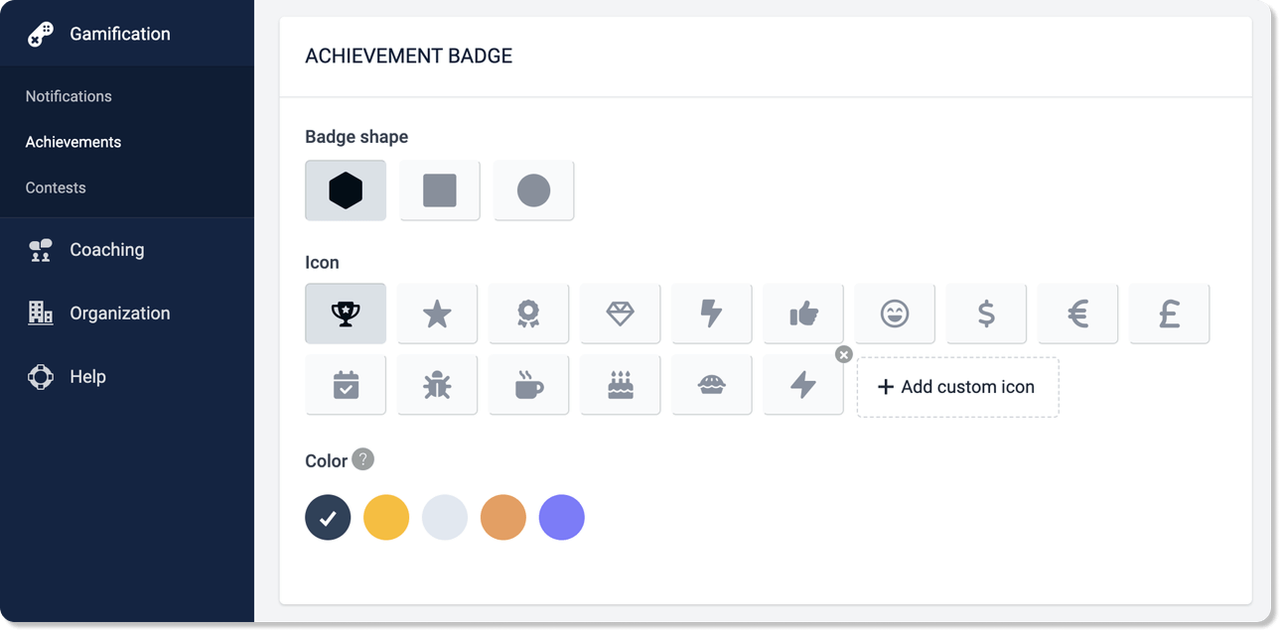Image resolution: width=1280 pixels, height=631 pixels.
Task: Select the bug icon
Action: pos(437,385)
